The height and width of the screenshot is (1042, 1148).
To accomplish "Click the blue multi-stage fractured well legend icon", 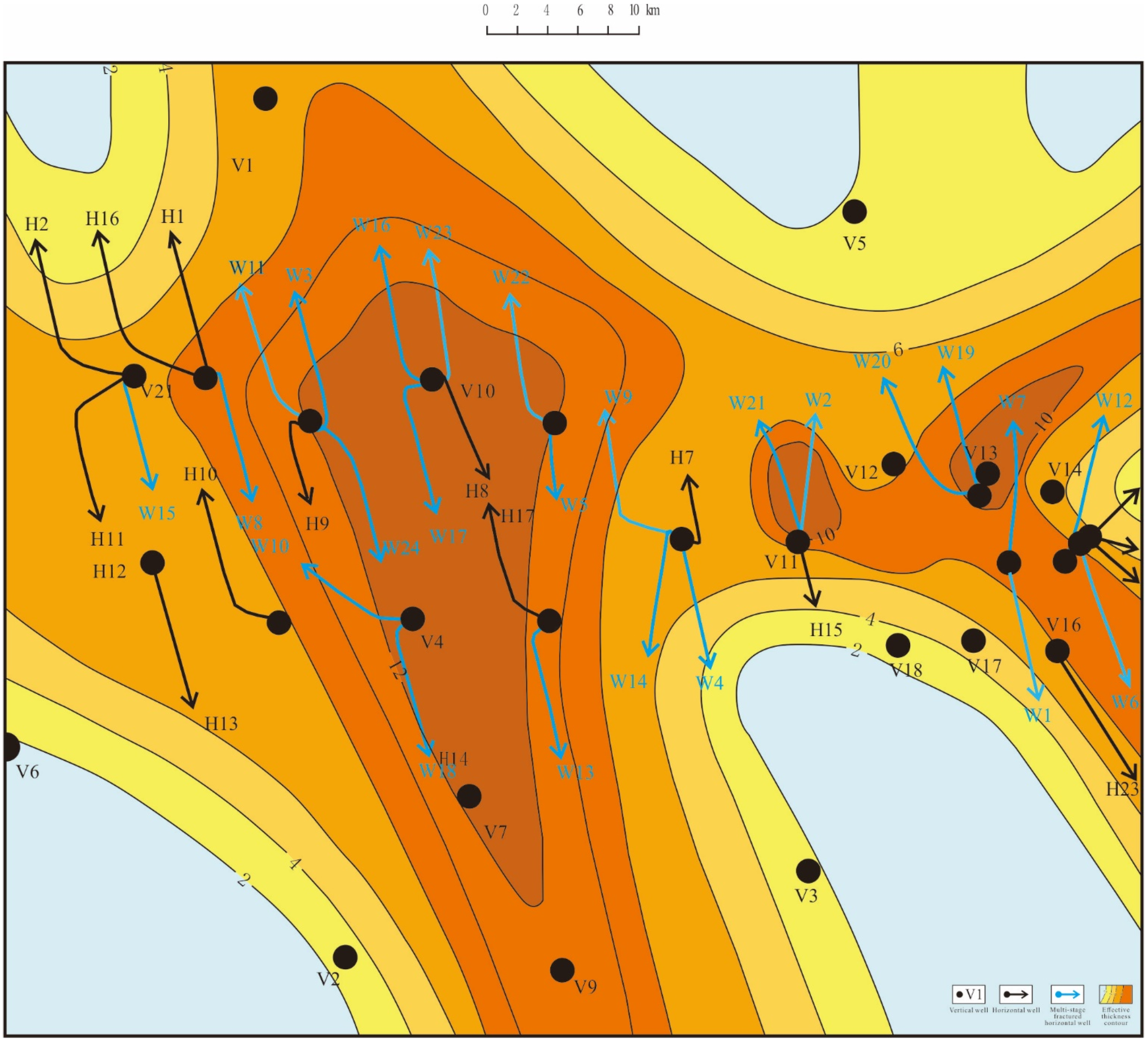I will point(1067,995).
